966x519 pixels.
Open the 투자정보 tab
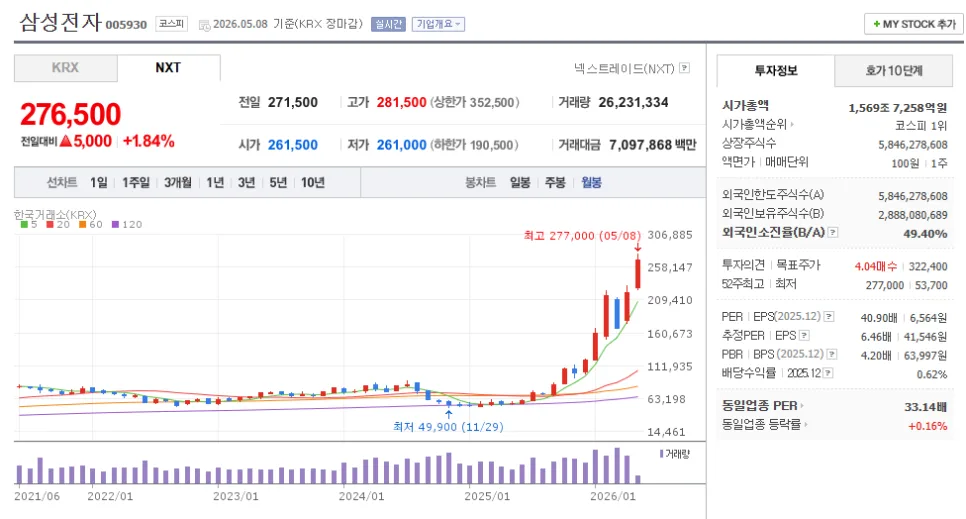click(776, 70)
